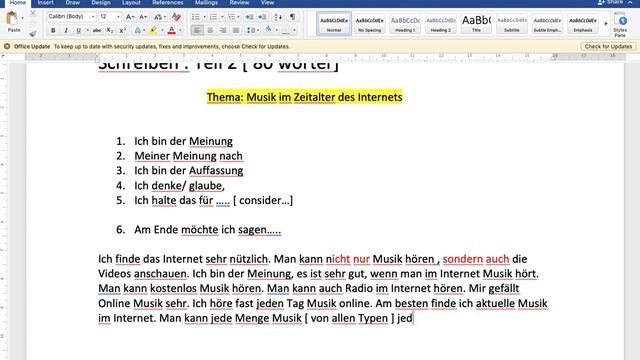Click the Sort A-Z icon
The image size is (640, 360).
pyautogui.click(x=278, y=17)
